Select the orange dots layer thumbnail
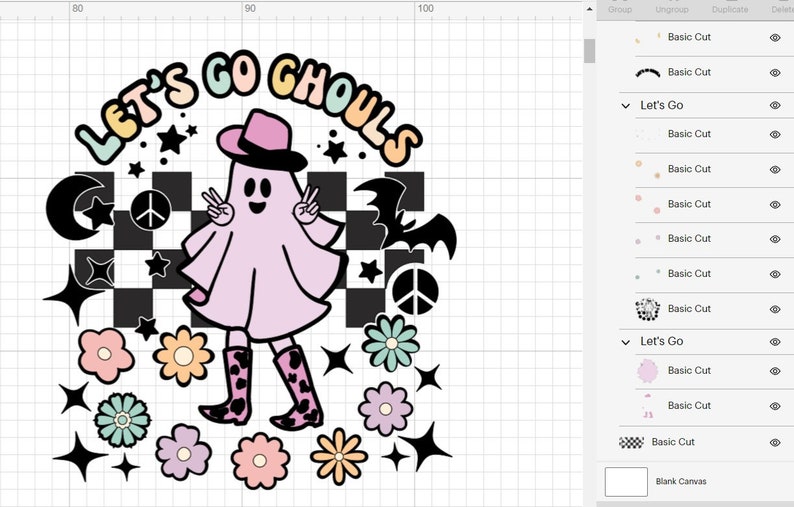 (648, 169)
